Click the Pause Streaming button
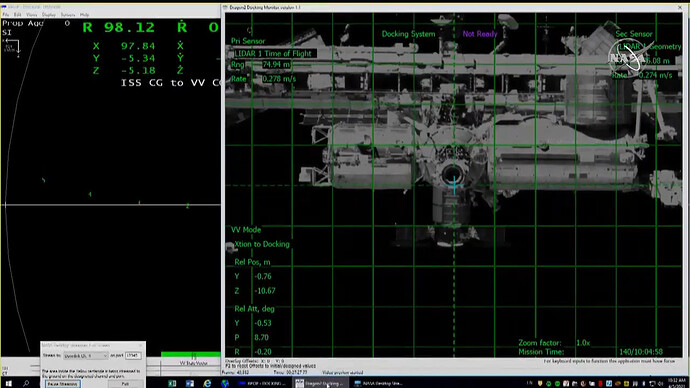The width and height of the screenshot is (690, 388). [62, 384]
